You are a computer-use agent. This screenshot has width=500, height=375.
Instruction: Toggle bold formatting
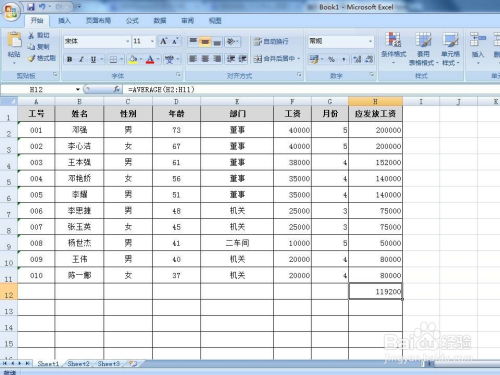(x=69, y=59)
